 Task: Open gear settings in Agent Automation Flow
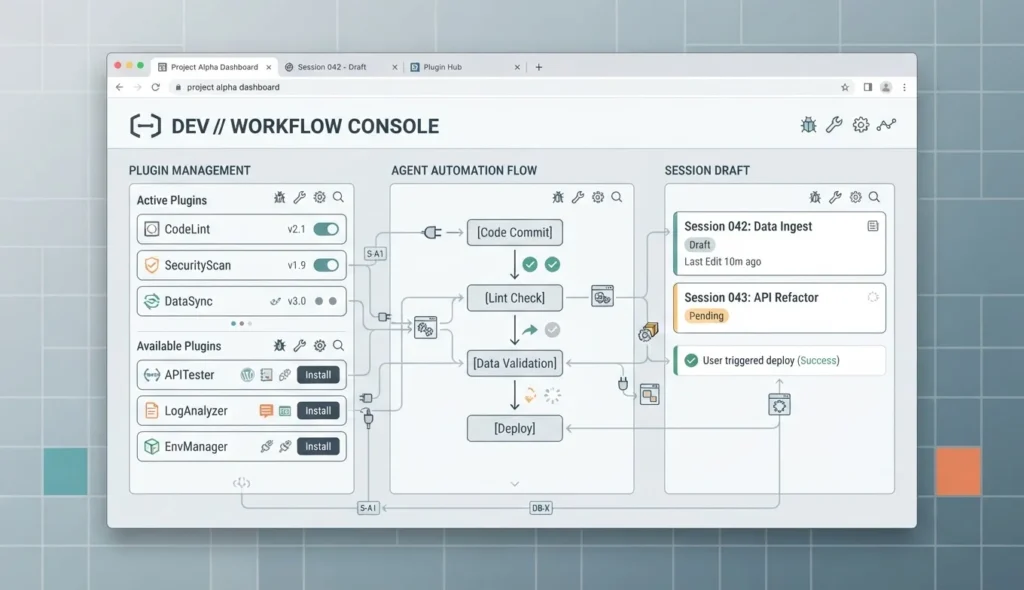(x=598, y=197)
